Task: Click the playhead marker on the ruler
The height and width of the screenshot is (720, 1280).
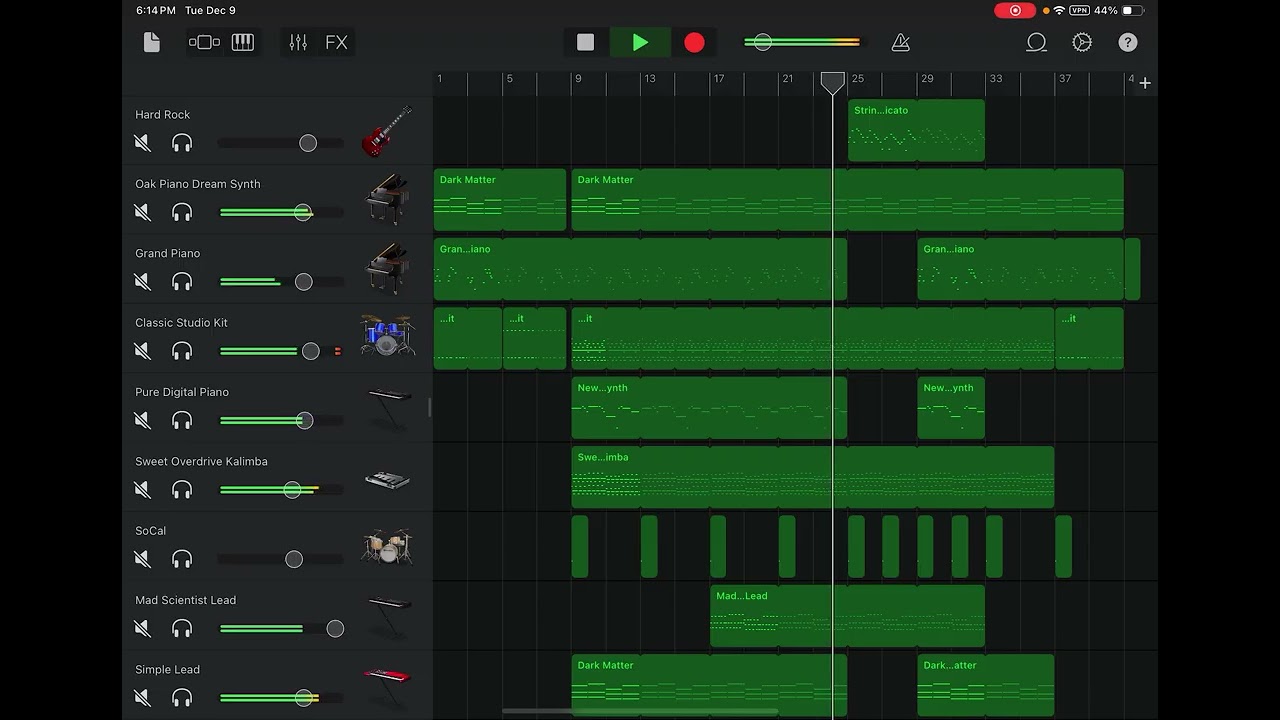Action: coord(832,83)
